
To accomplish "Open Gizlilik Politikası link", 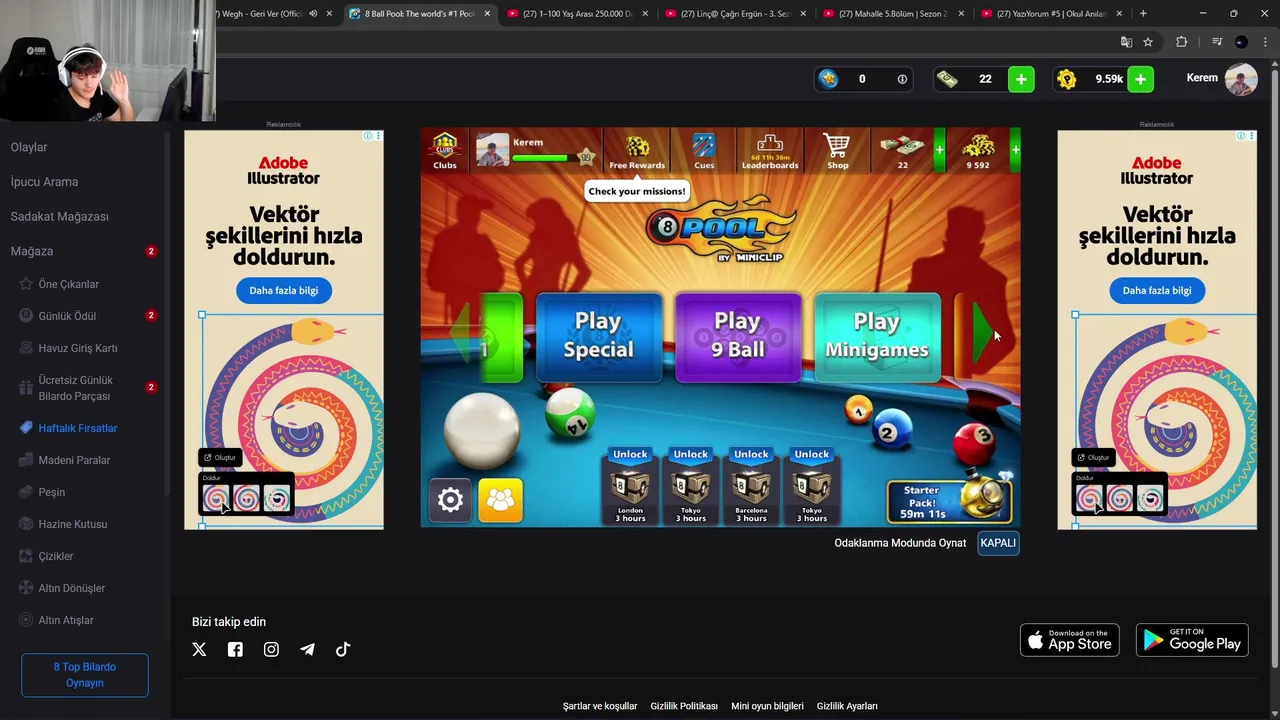I will click(x=684, y=706).
